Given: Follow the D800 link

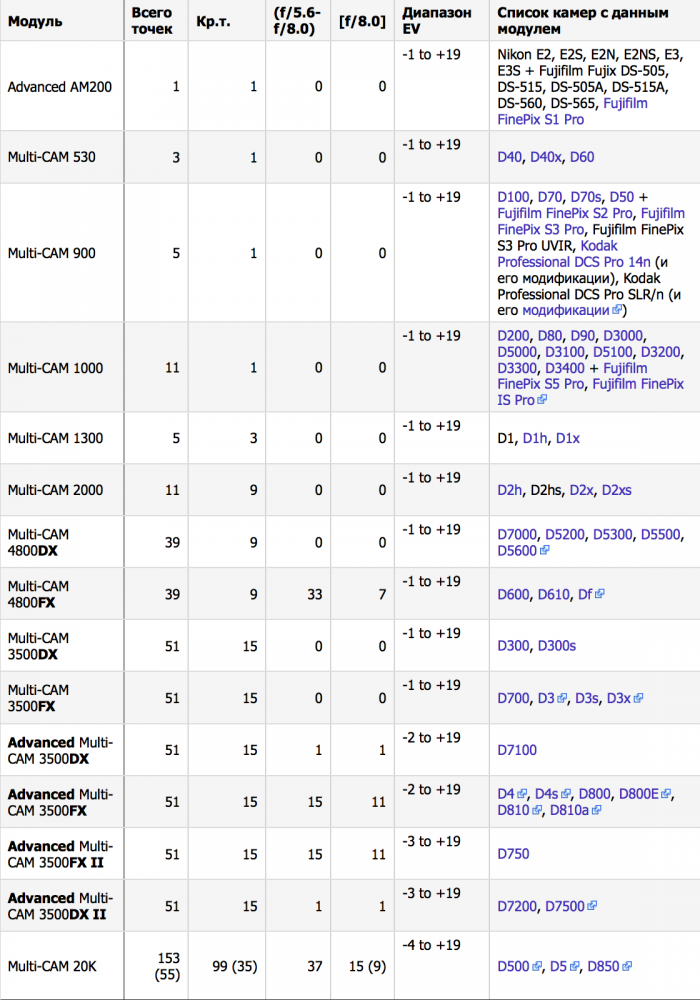Looking at the screenshot, I should tap(595, 794).
